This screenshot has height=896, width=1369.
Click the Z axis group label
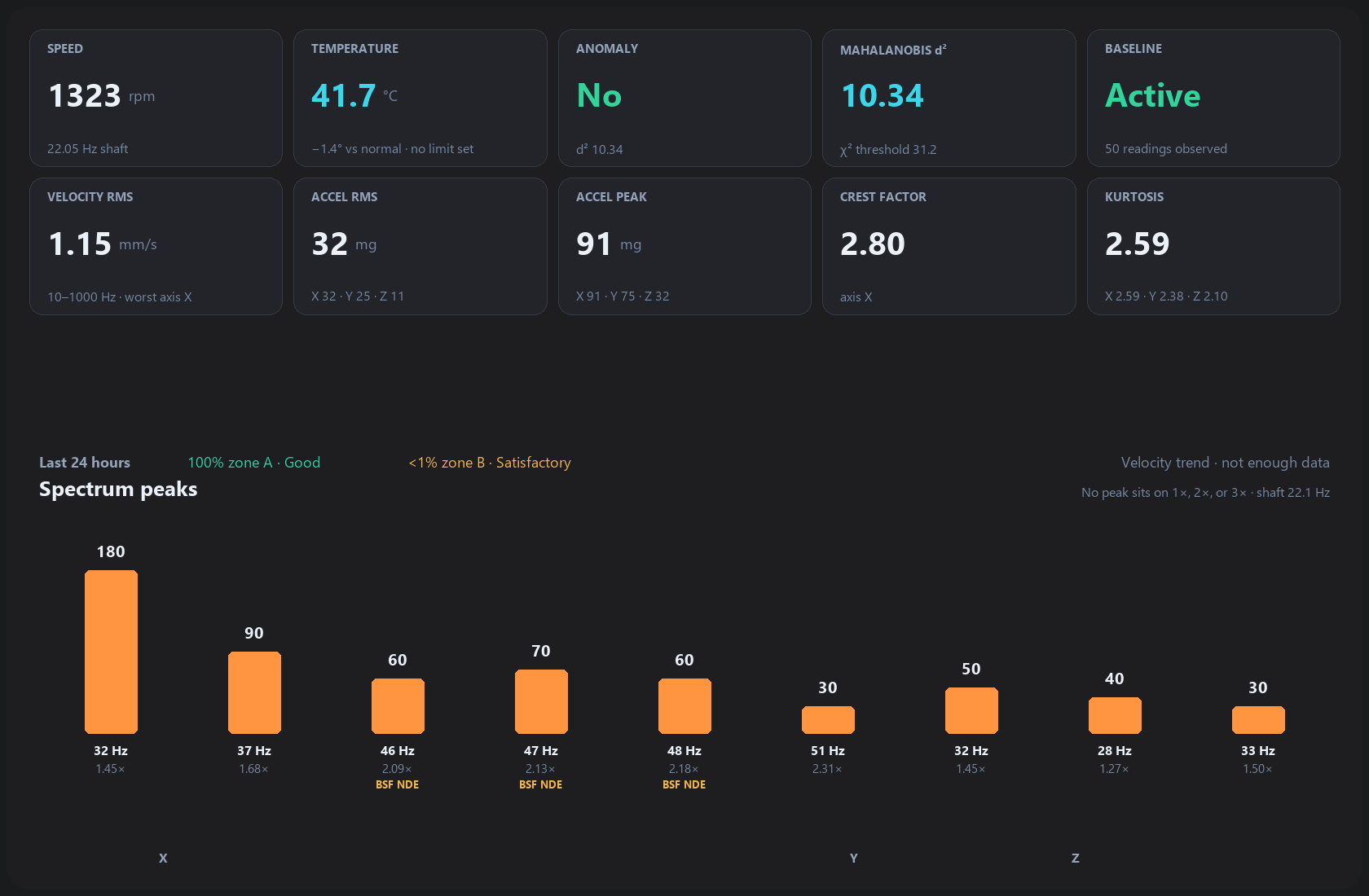[x=1076, y=858]
